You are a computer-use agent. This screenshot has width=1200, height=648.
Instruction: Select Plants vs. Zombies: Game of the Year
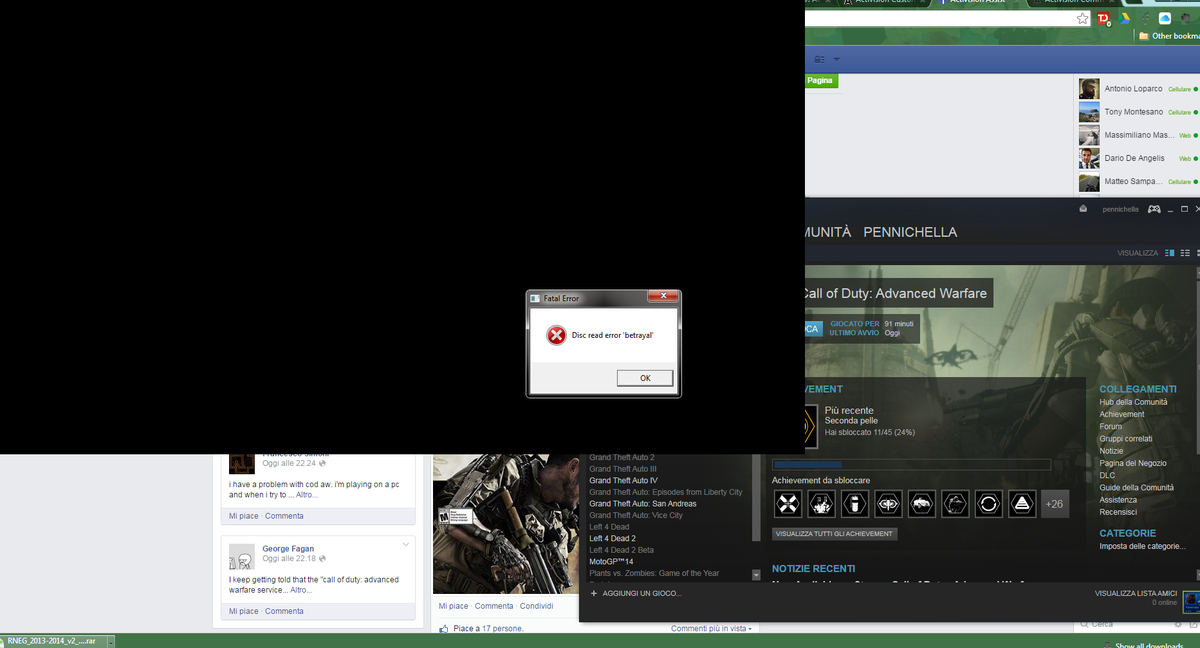click(654, 573)
